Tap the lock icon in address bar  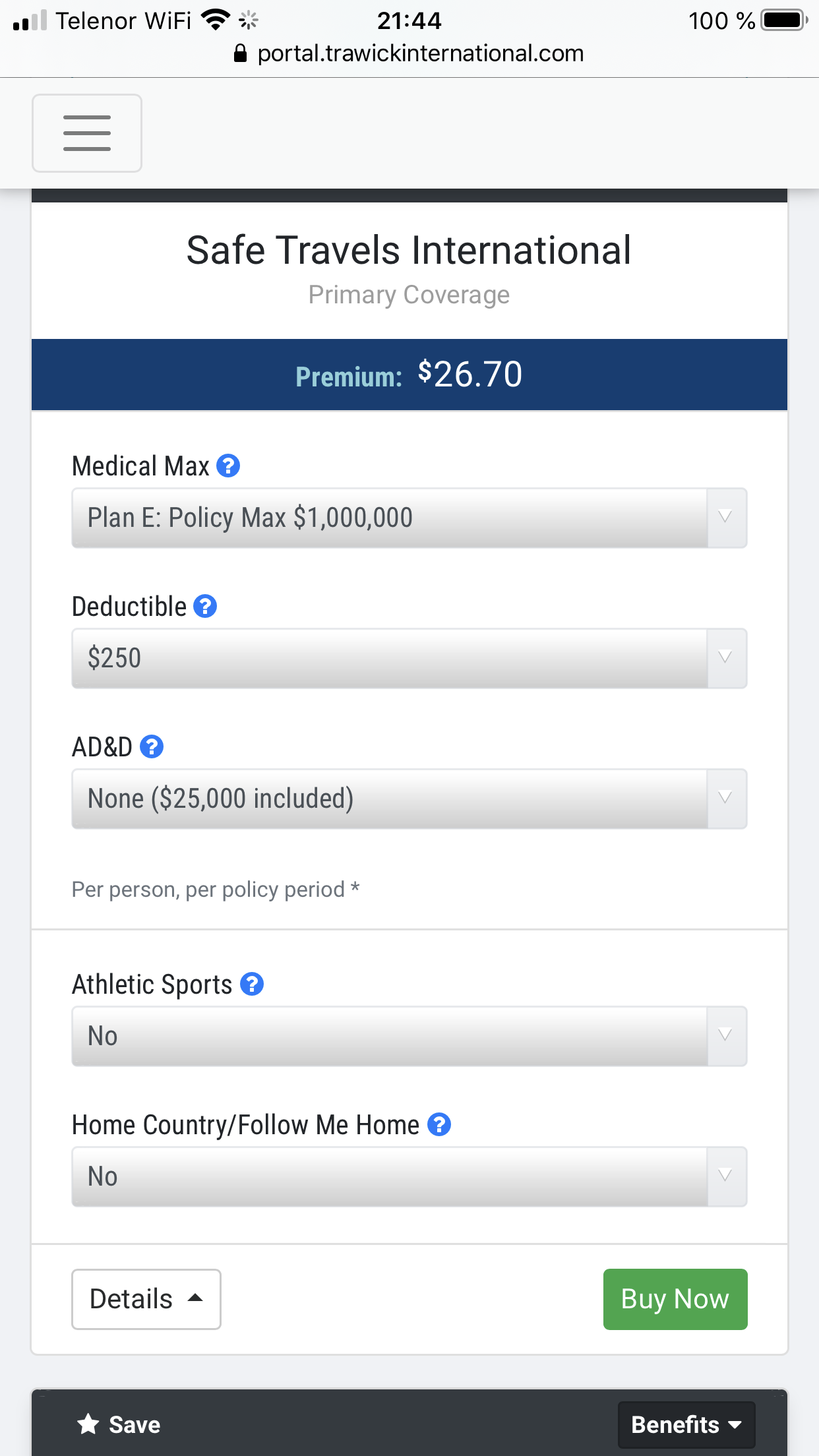point(241,53)
